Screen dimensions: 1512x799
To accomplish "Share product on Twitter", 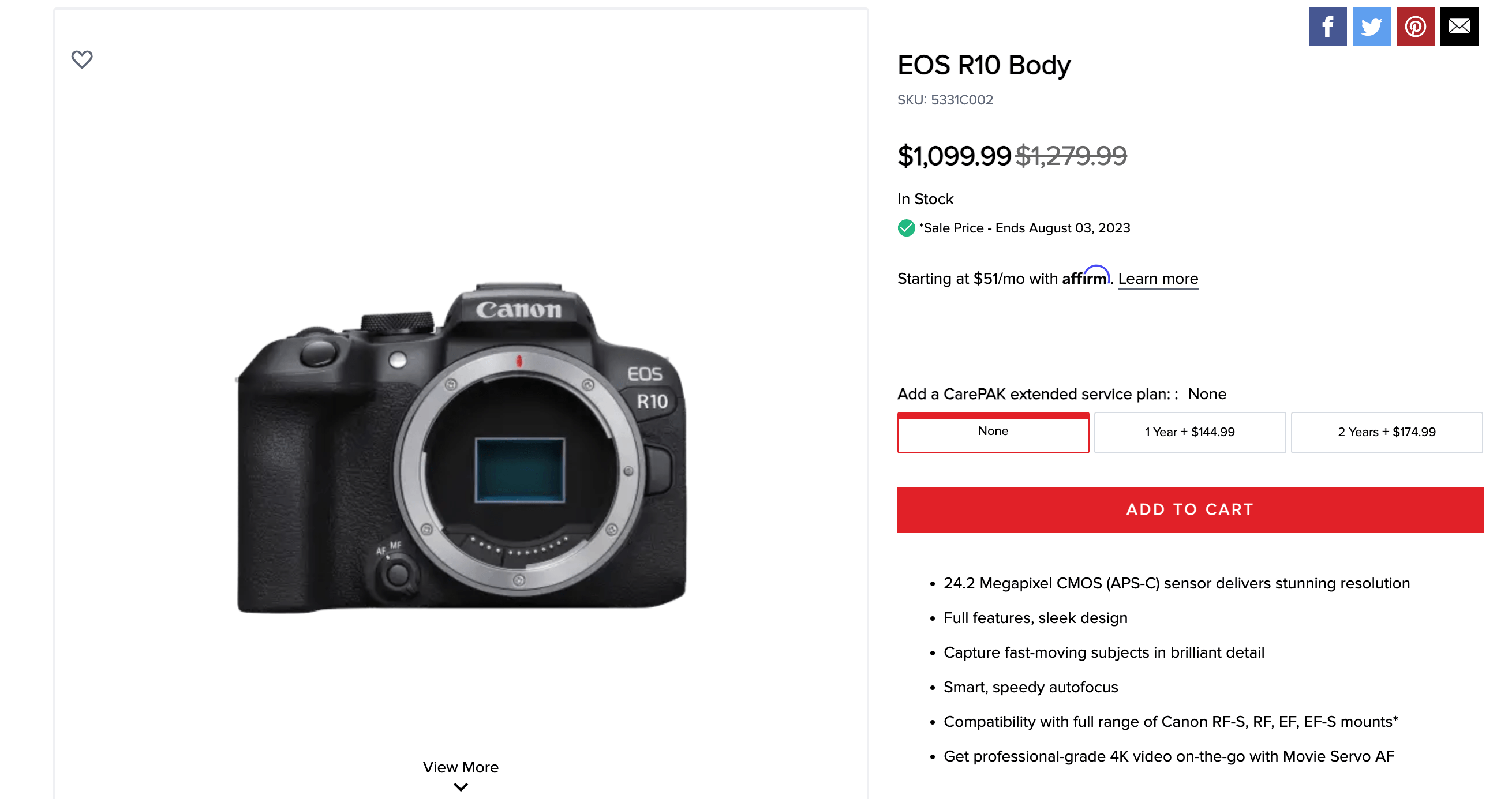I will [1371, 27].
